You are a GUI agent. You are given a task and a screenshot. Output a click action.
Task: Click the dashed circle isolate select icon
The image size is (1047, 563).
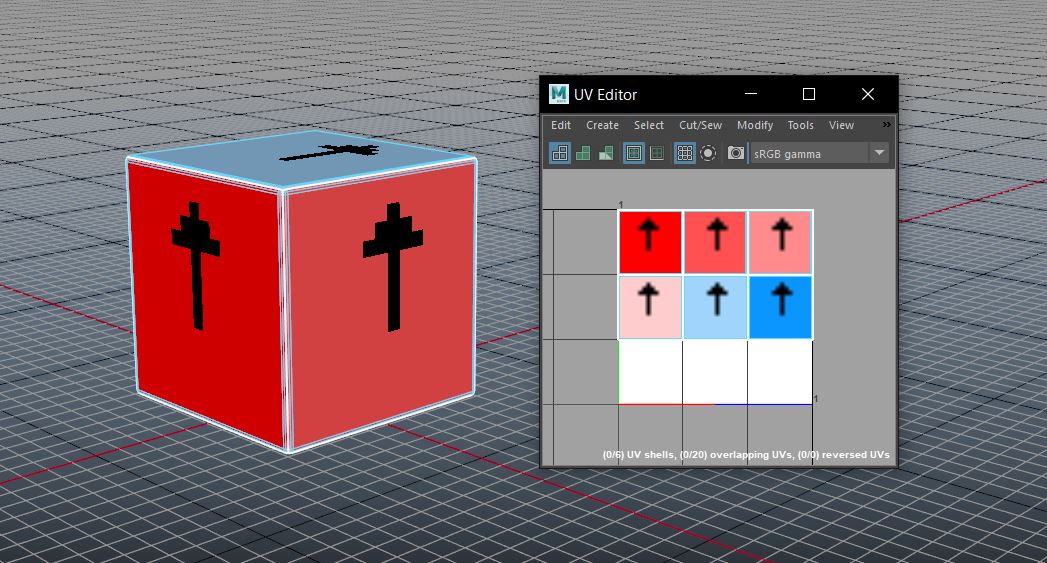pyautogui.click(x=708, y=154)
